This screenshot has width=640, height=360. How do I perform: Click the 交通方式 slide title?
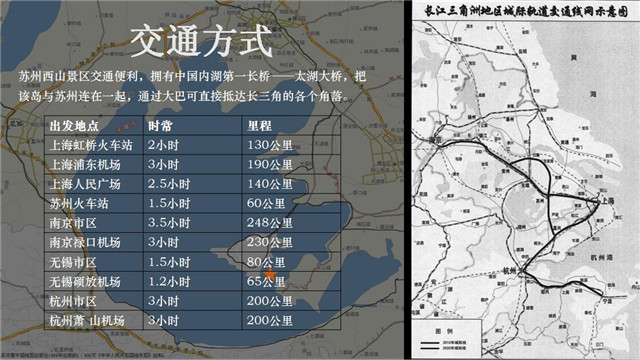[201, 41]
